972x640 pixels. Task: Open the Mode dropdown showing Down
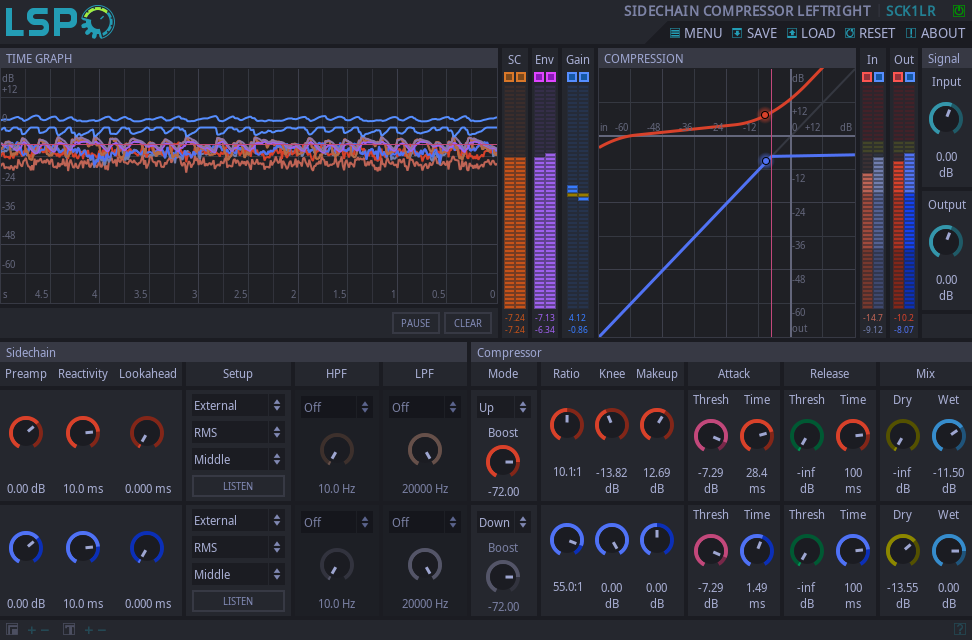(x=503, y=522)
